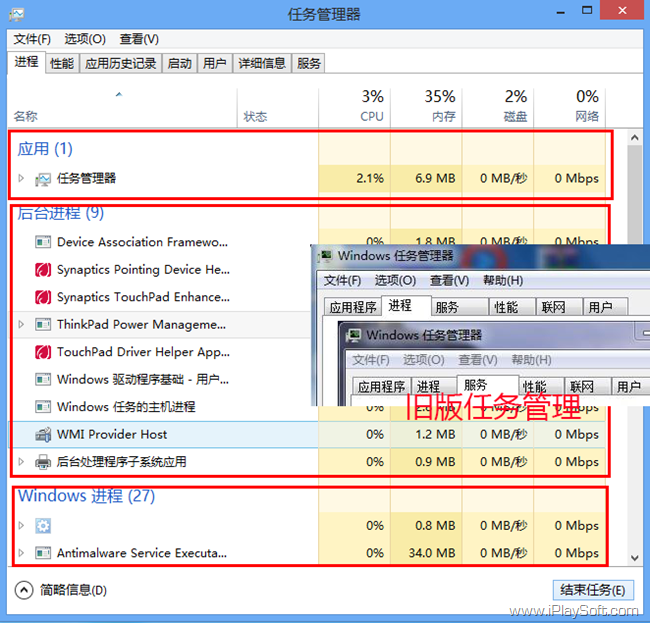The height and width of the screenshot is (623, 650).
Task: Click the Task Manager app icon in row
Action: tap(43, 179)
